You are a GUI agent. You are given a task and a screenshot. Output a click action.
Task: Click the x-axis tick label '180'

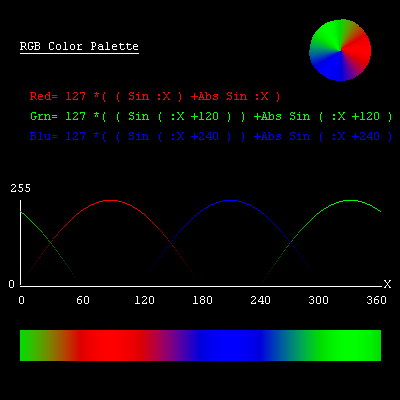coord(202,300)
